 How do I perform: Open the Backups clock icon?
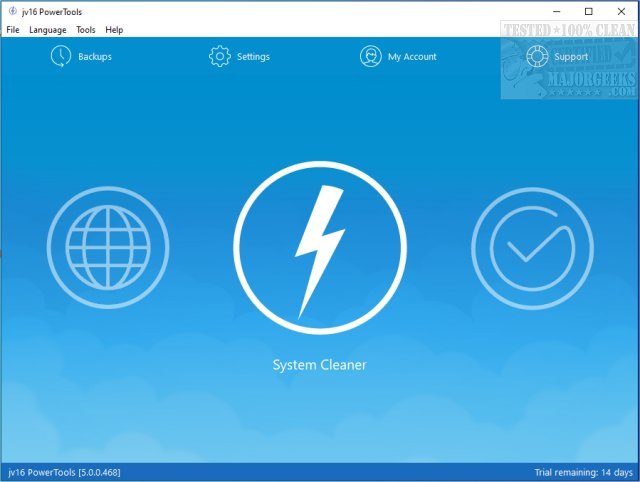[61, 56]
